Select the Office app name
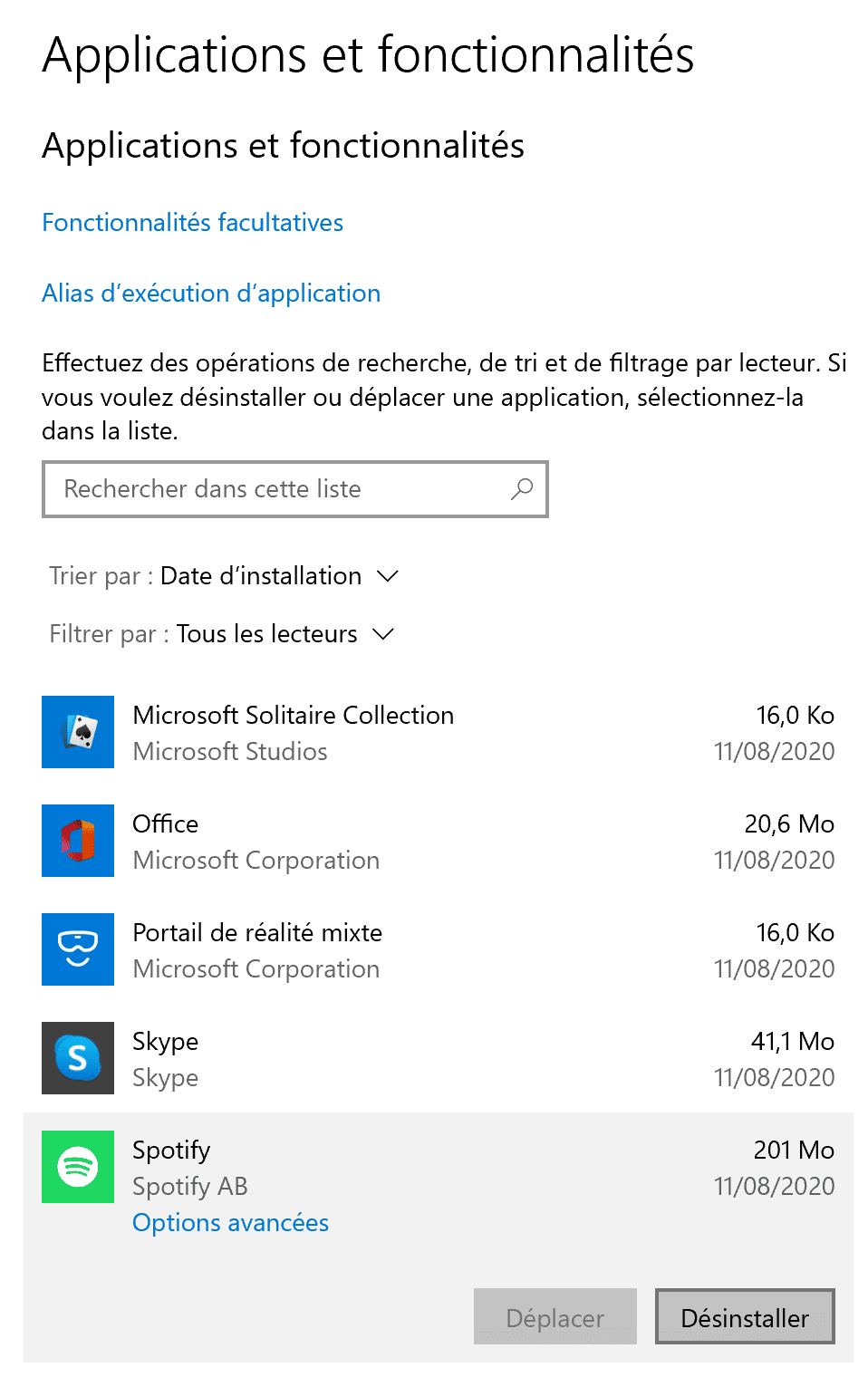868x1377 pixels. [x=166, y=824]
